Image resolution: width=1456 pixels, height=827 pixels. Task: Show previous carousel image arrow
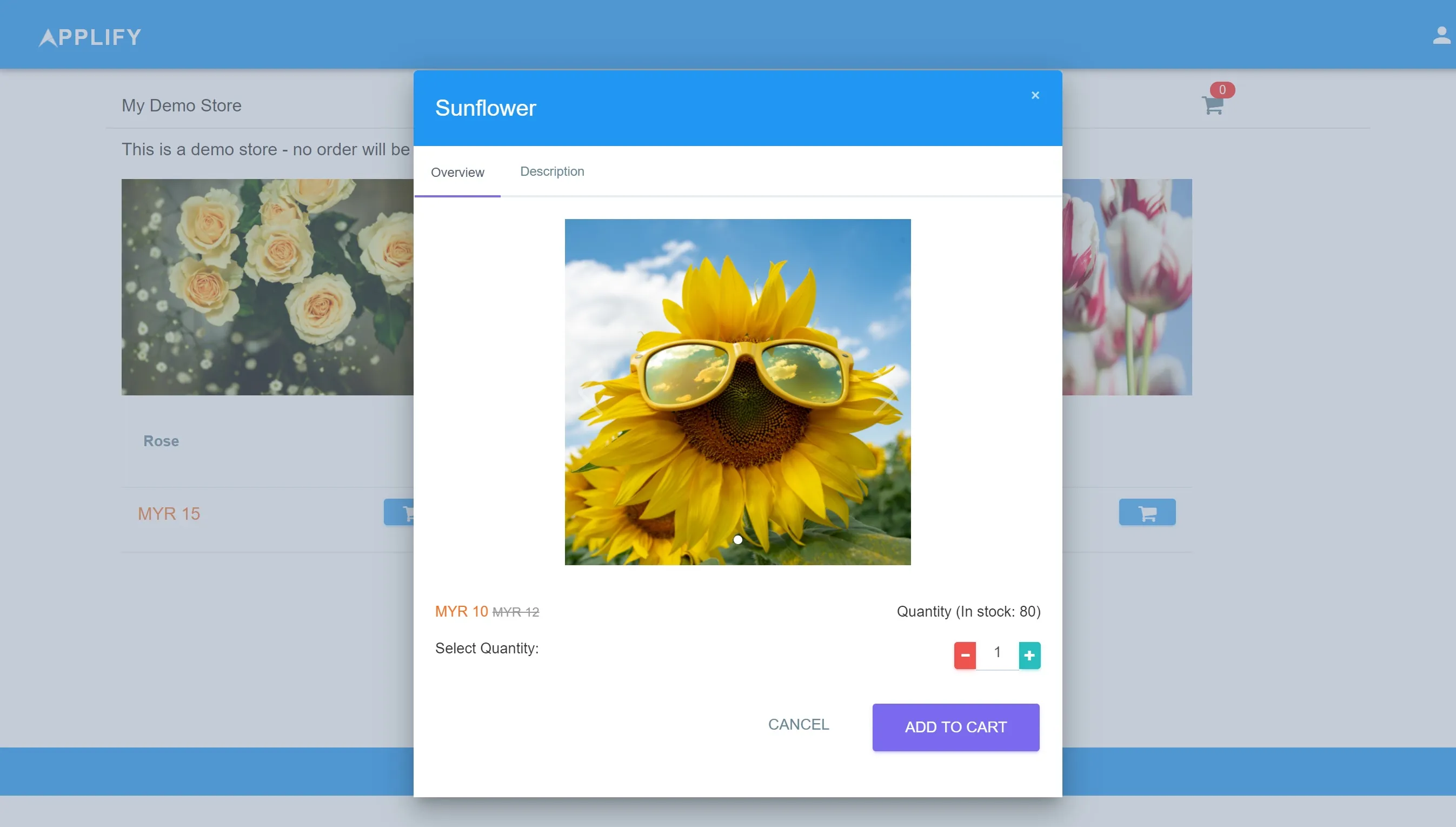coord(591,392)
